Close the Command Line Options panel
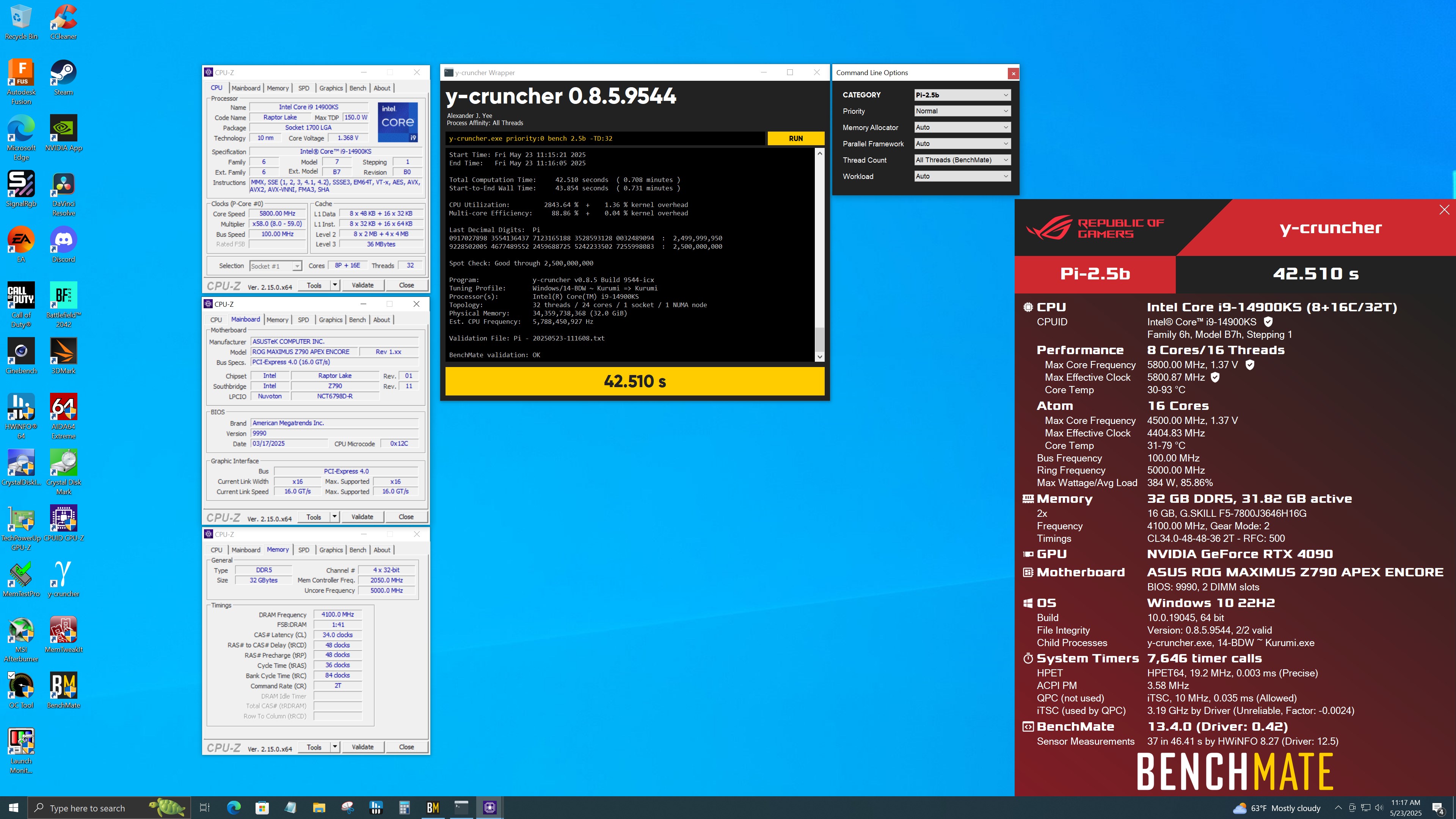Screen dimensions: 1456x819 click(1014, 73)
